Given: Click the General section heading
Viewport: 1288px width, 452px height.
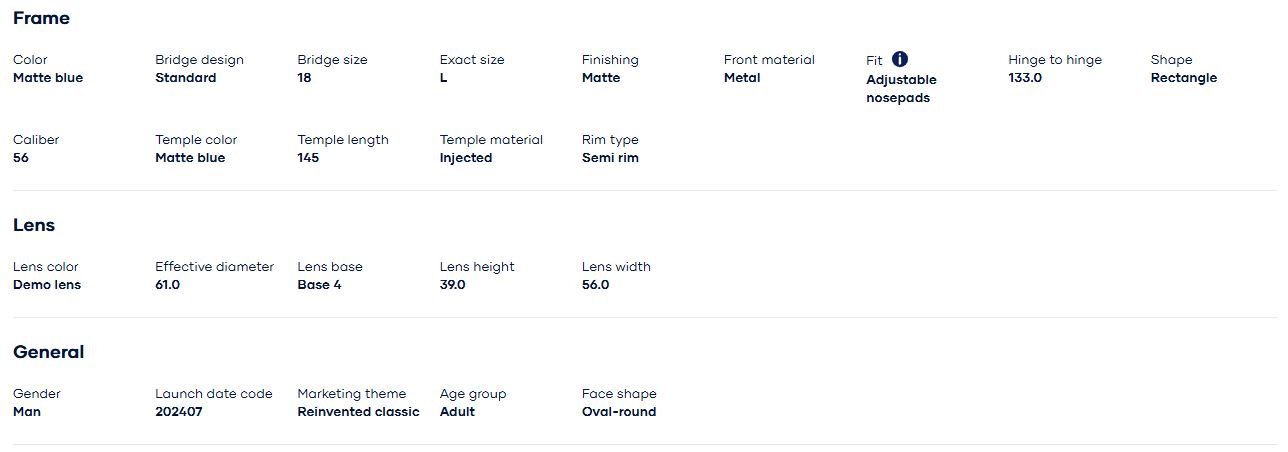Looking at the screenshot, I should point(48,352).
